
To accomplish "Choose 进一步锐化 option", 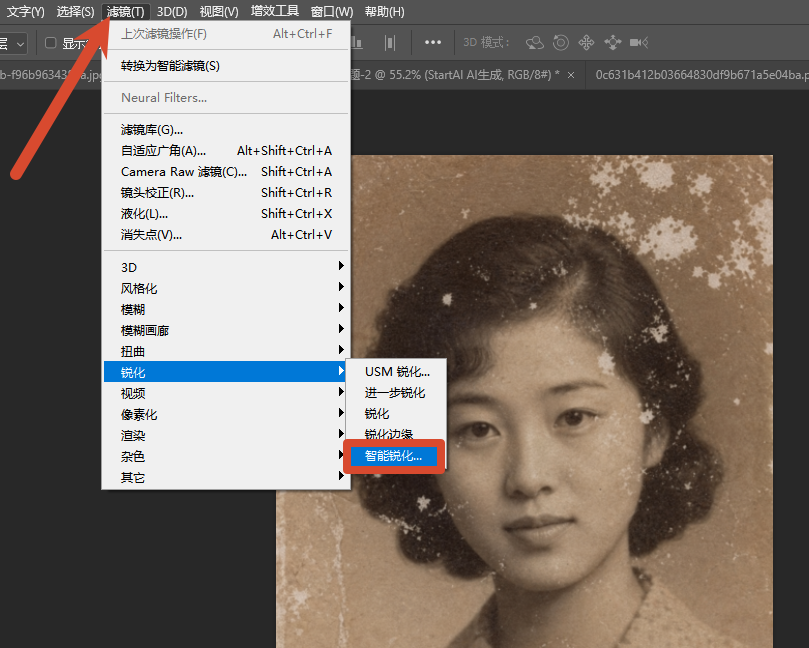I will coord(396,393).
